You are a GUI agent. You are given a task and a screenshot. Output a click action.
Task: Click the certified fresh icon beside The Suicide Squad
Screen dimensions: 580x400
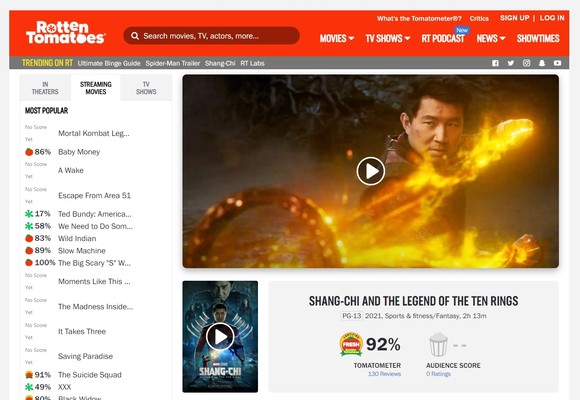(29, 375)
